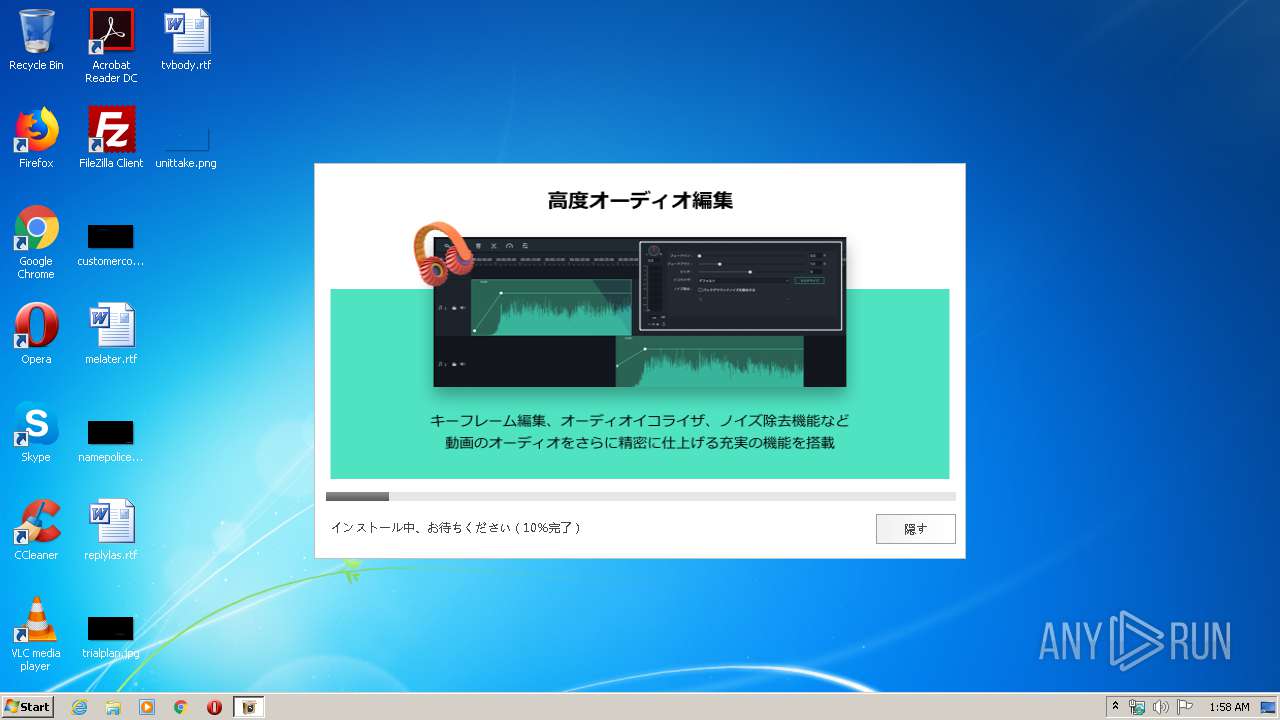Open Opera from the taskbar

point(214,707)
